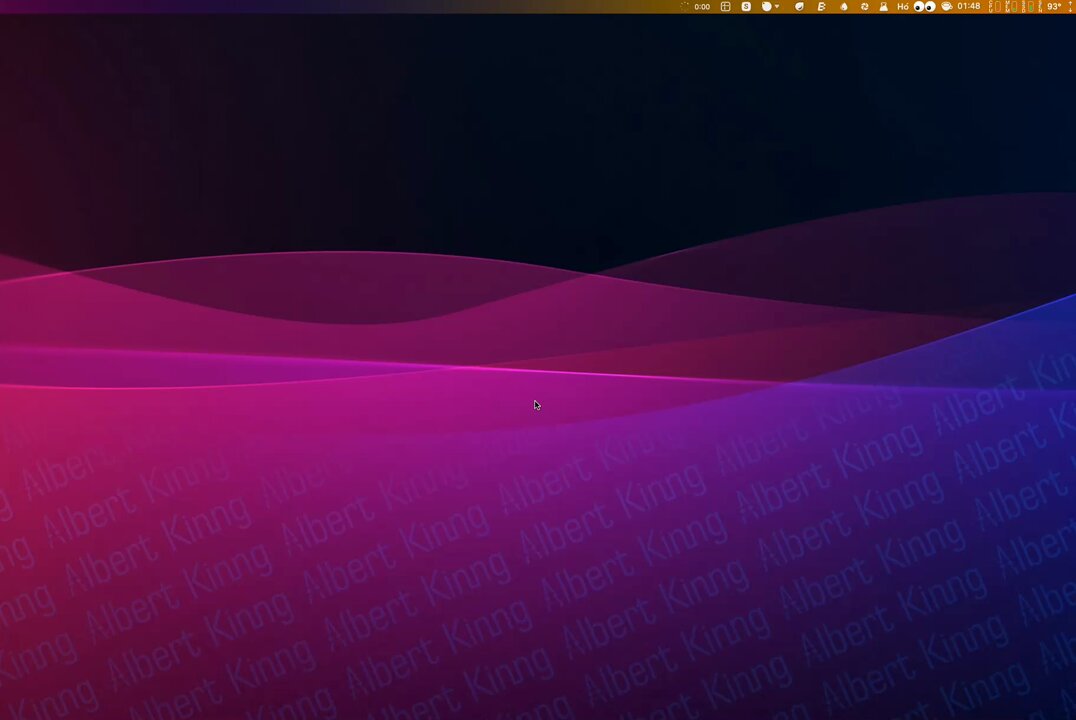1076x720 pixels.
Task: Click the flask menu bar icon
Action: (883, 7)
